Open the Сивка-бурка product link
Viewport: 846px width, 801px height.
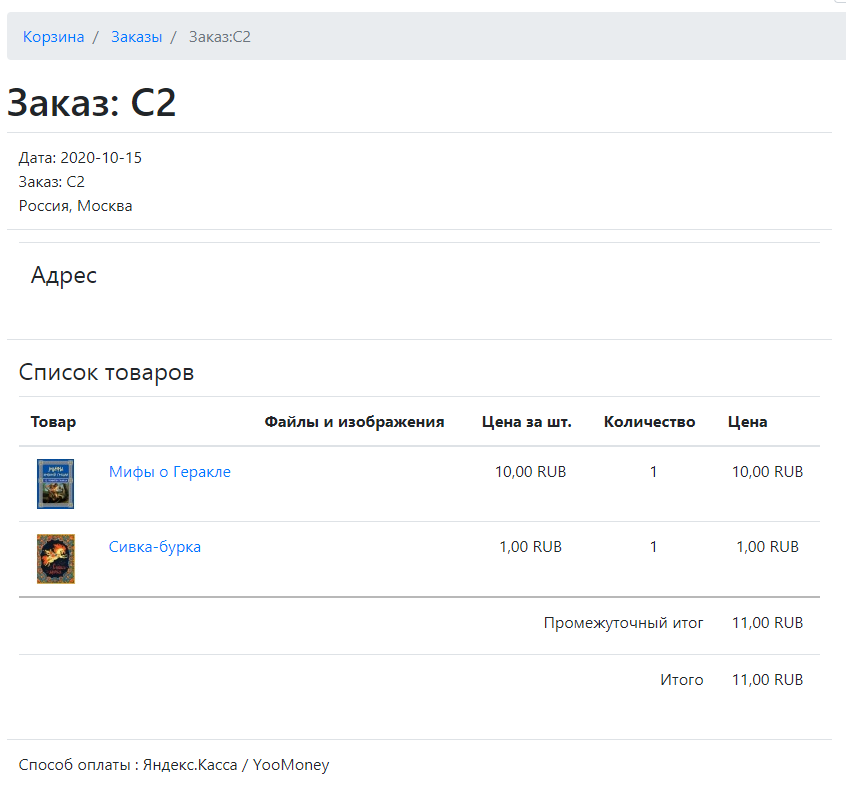point(155,547)
